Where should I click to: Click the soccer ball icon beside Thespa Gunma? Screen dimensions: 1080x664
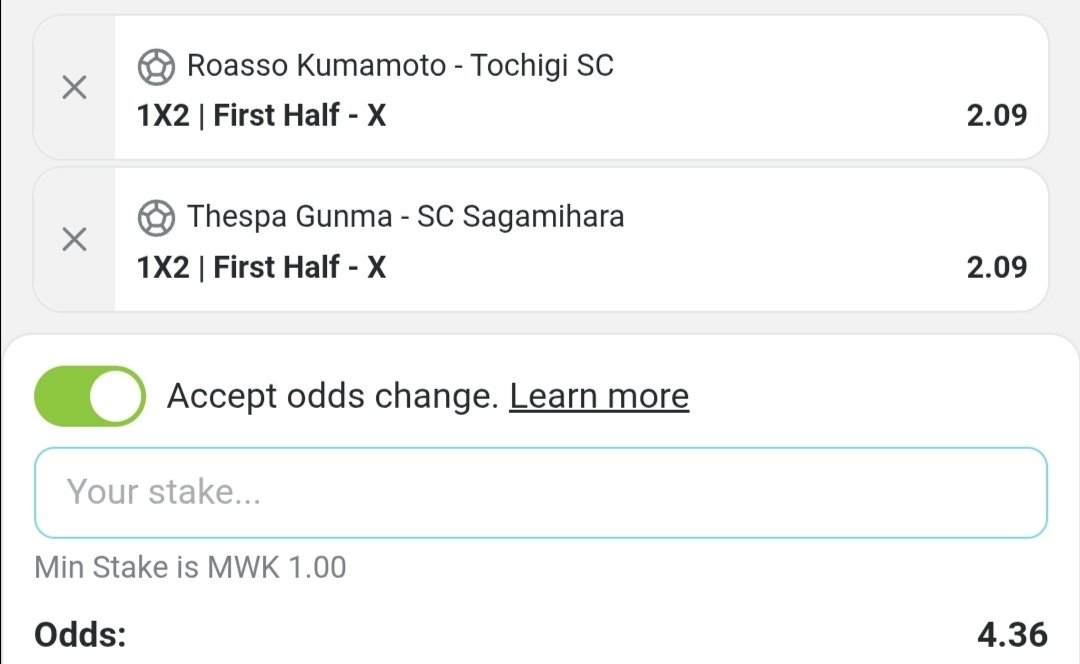click(156, 218)
